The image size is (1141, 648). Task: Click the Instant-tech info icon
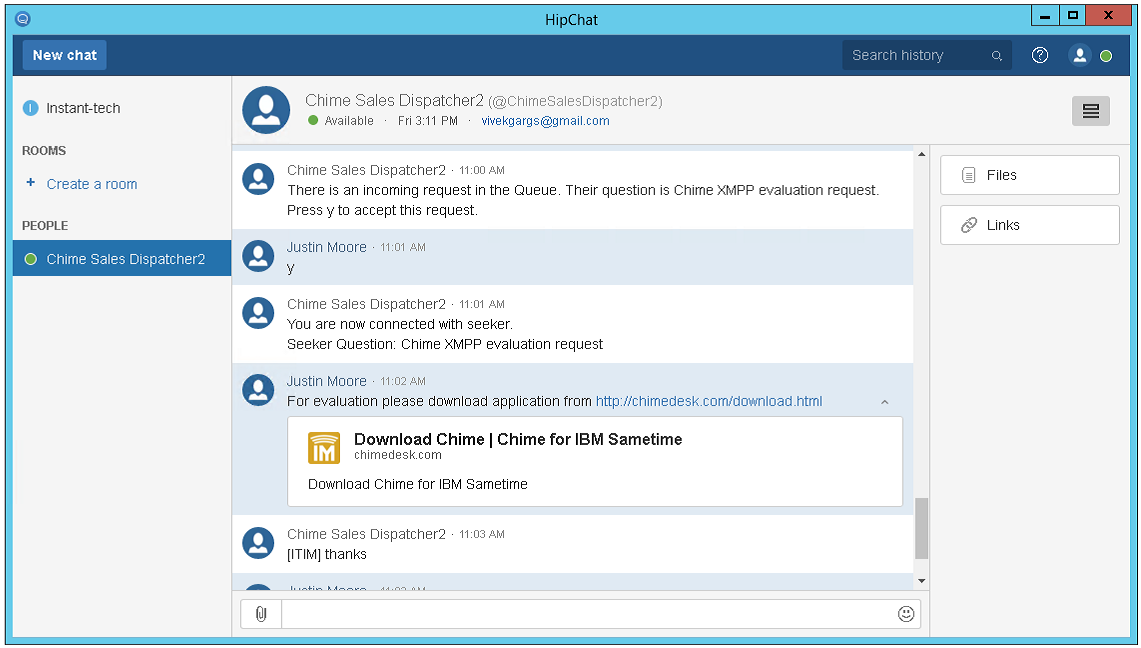point(31,108)
